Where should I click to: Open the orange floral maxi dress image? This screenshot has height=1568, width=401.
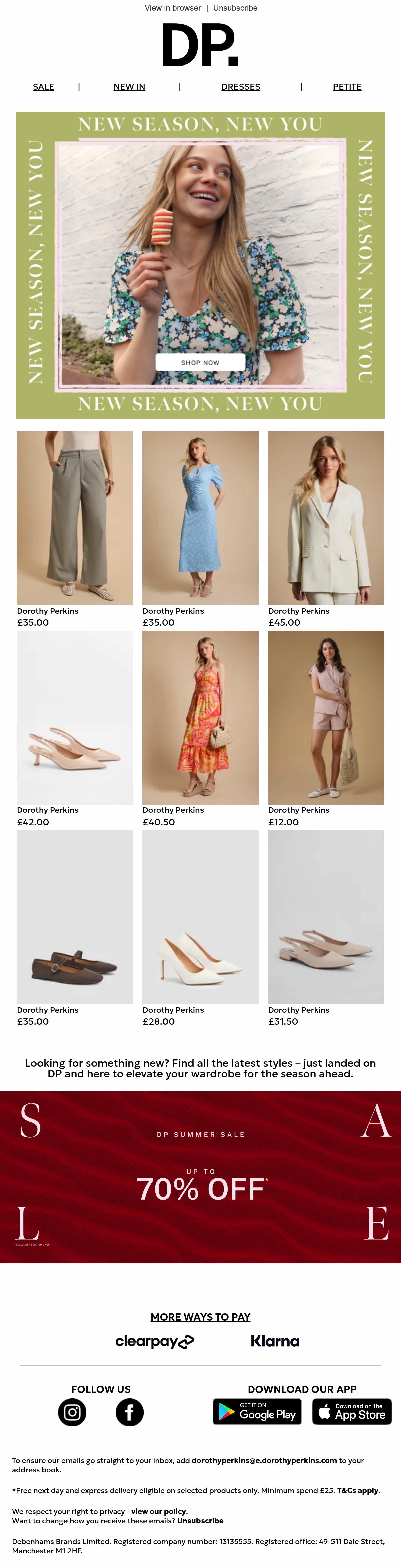(200, 717)
